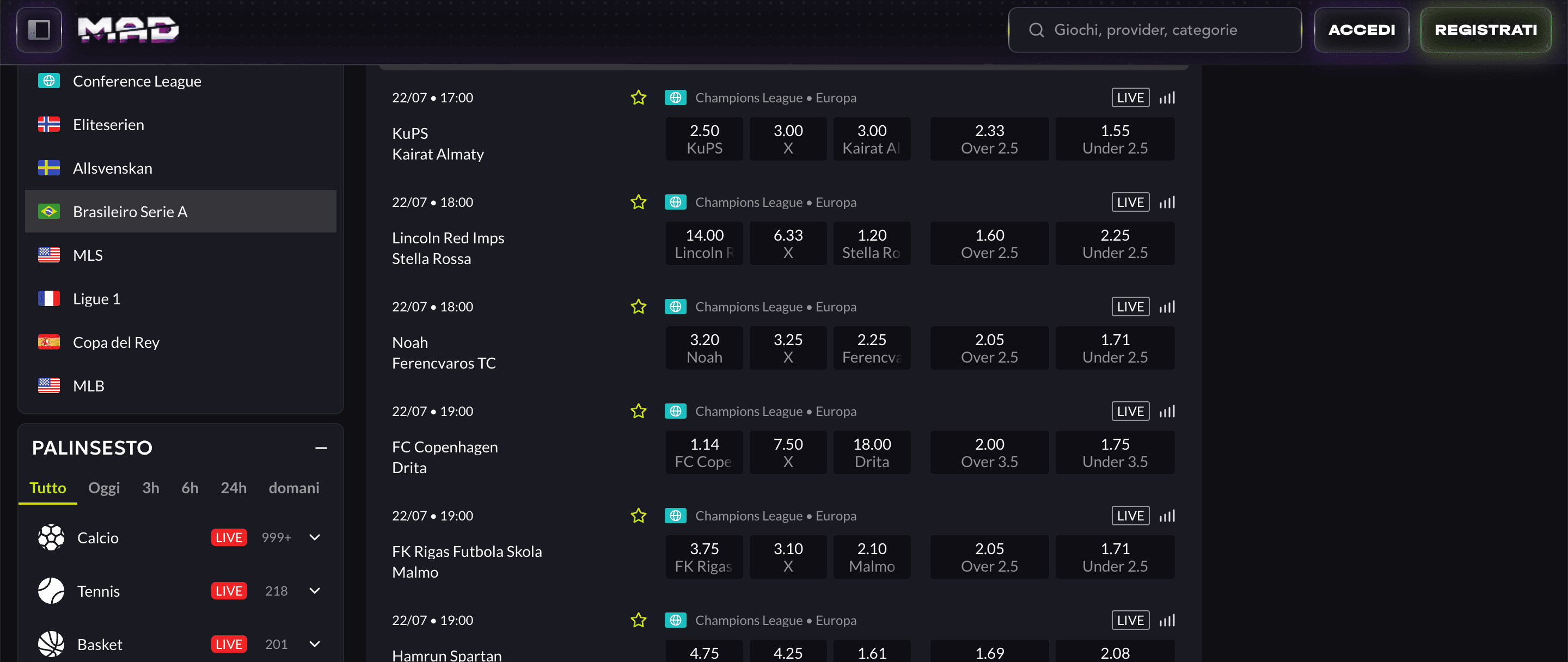Click the Tennis ball icon
1568x662 pixels.
click(x=51, y=590)
